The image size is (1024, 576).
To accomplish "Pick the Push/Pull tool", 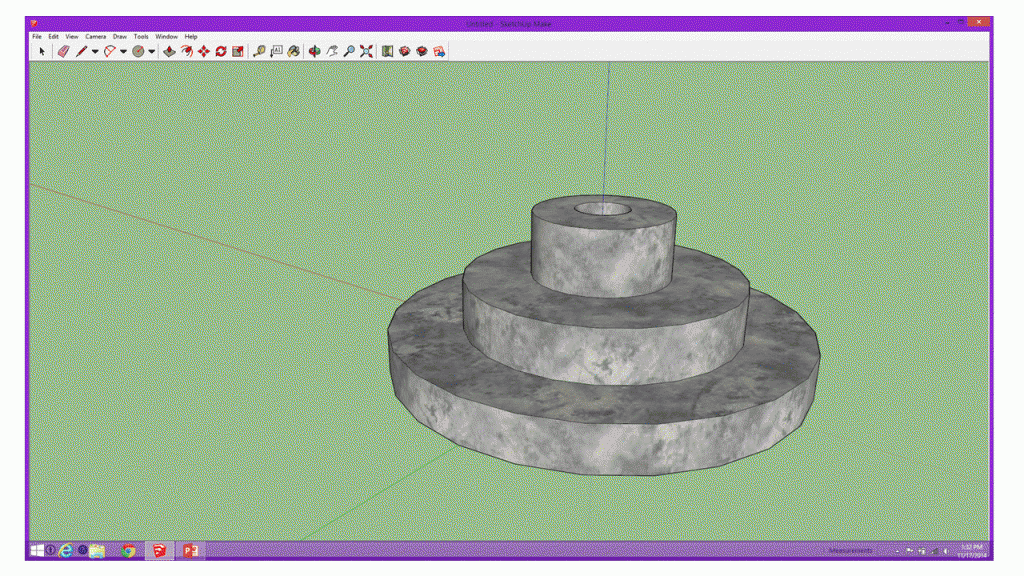I will click(x=169, y=51).
